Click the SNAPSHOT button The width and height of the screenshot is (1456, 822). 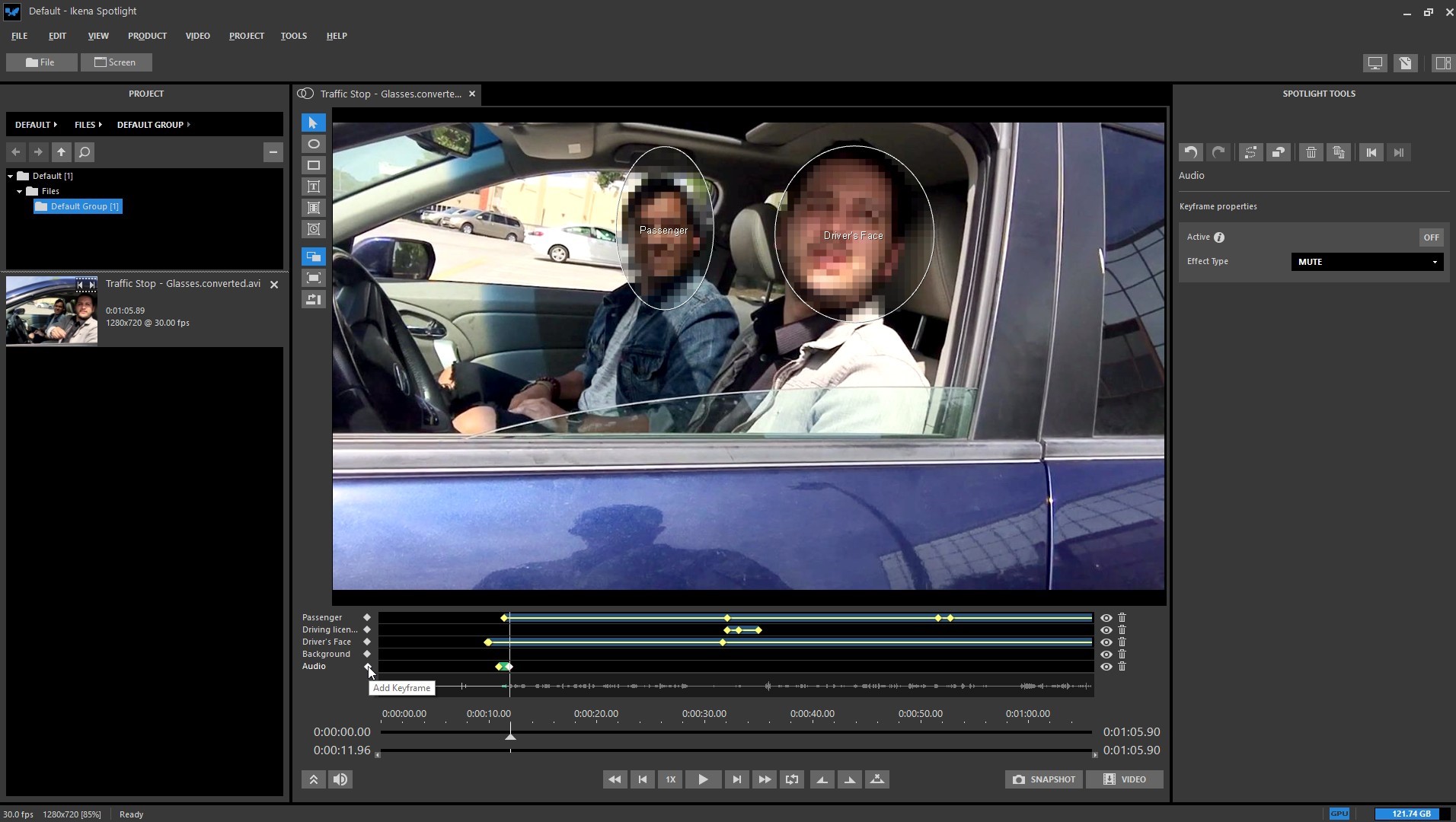pyautogui.click(x=1044, y=779)
